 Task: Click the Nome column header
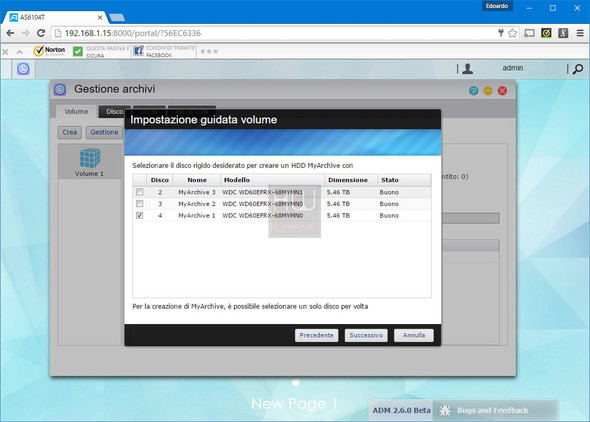point(197,180)
